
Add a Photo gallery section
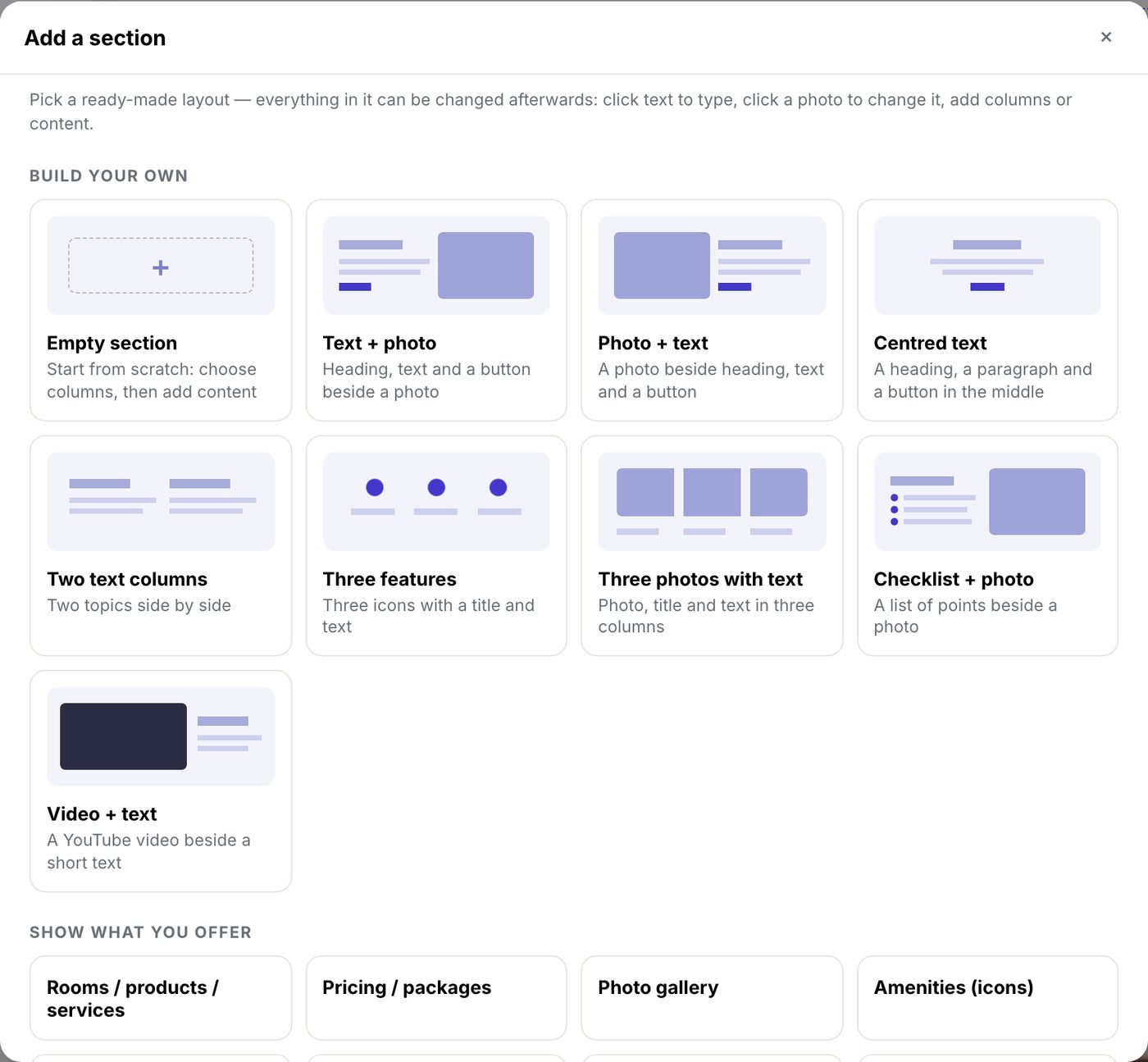[x=712, y=998]
